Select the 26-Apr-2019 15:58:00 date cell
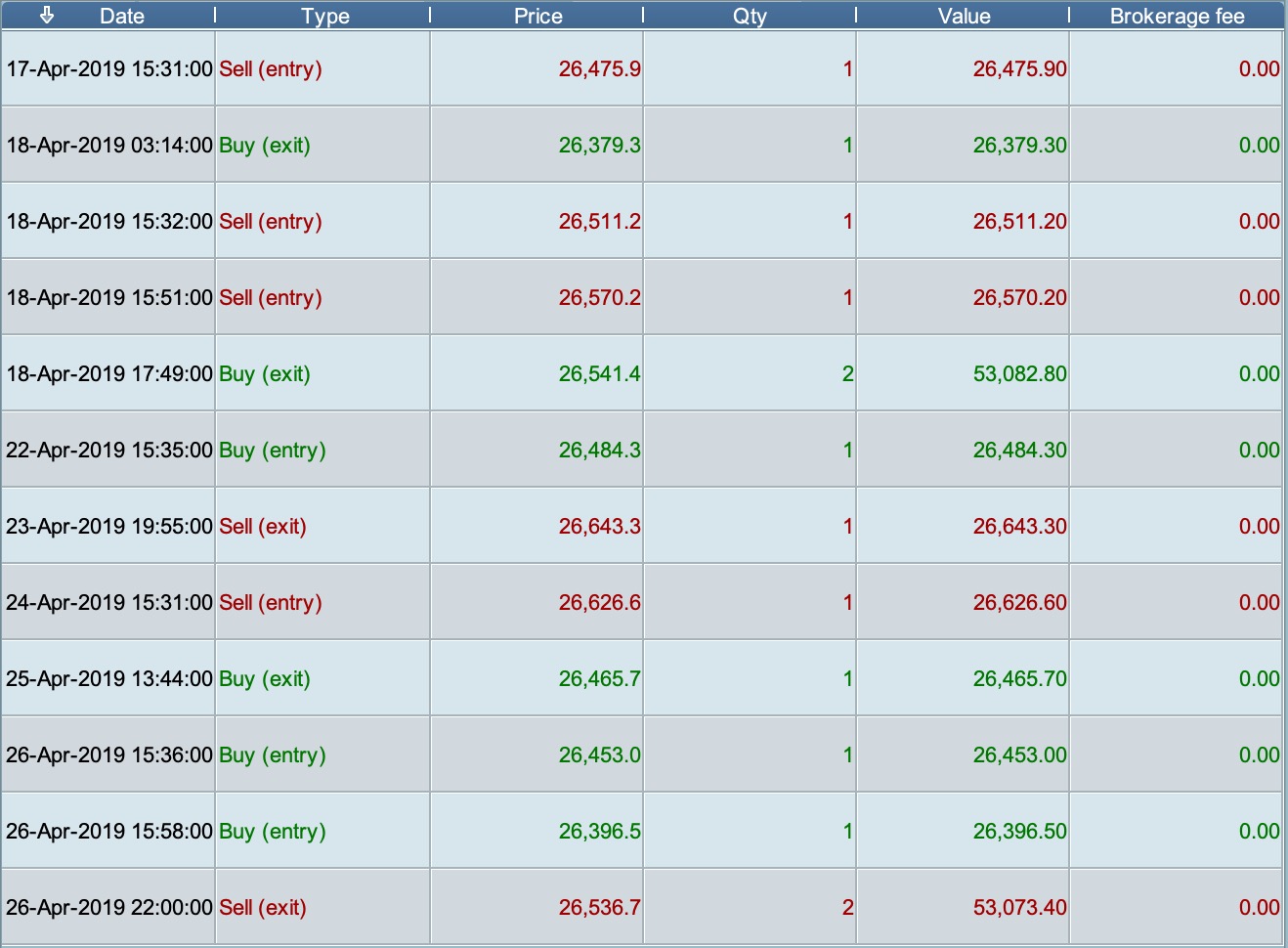The height and width of the screenshot is (948, 1288). tap(109, 832)
